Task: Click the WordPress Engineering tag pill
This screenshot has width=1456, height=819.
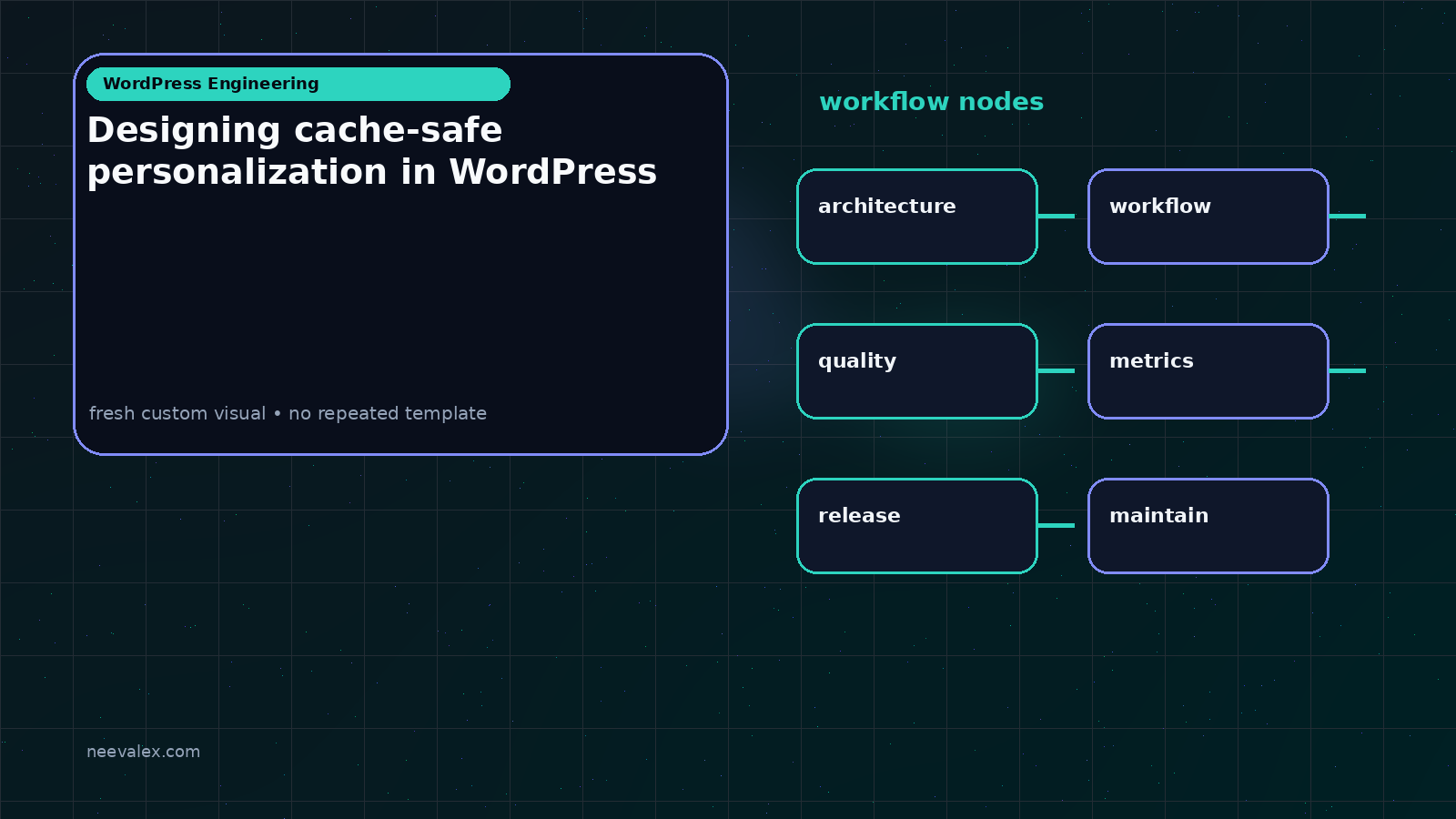Action: point(298,84)
